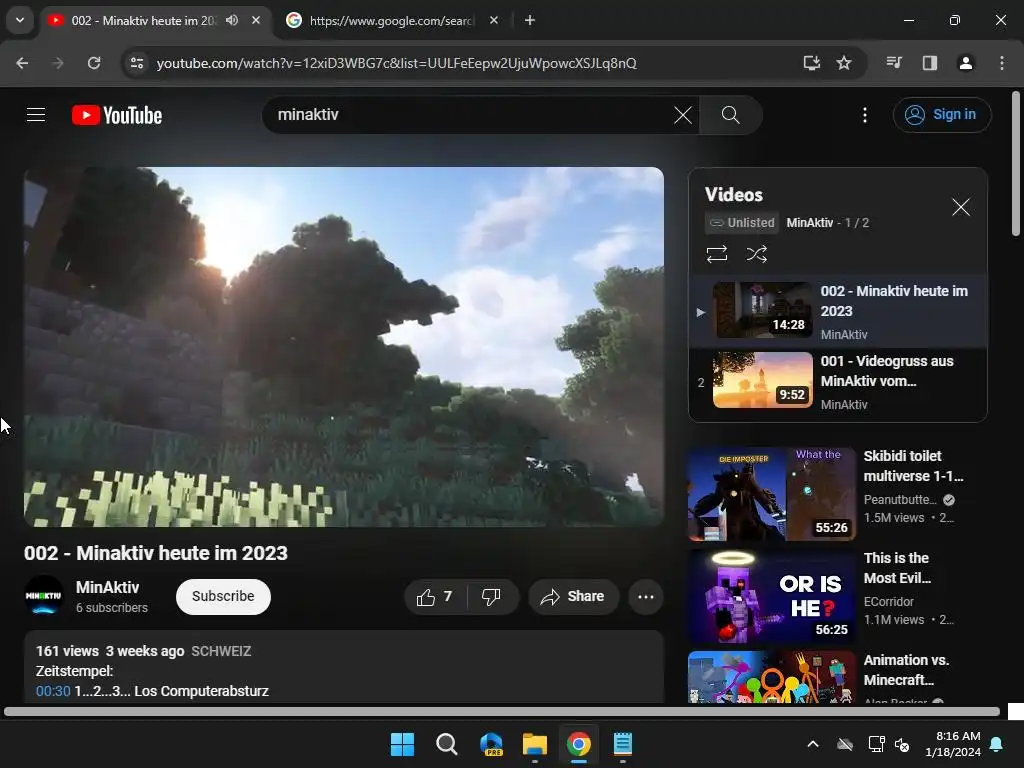Toggle shuffle playlist
The width and height of the screenshot is (1024, 768).
point(756,253)
